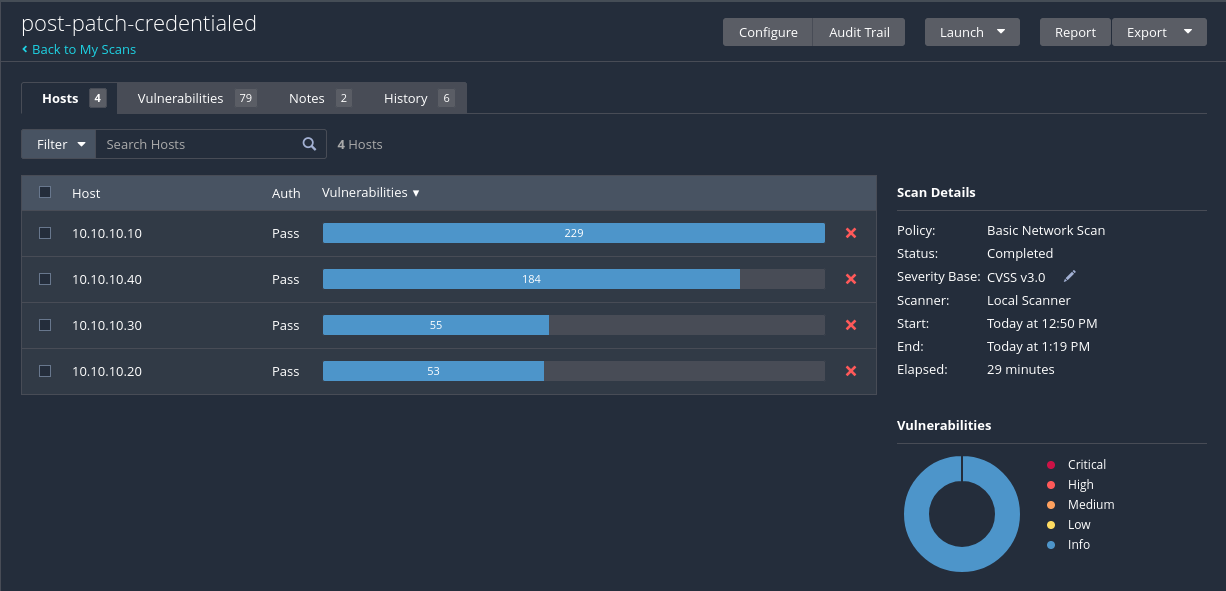Click the Report button
Viewport: 1226px width, 591px height.
click(x=1075, y=32)
